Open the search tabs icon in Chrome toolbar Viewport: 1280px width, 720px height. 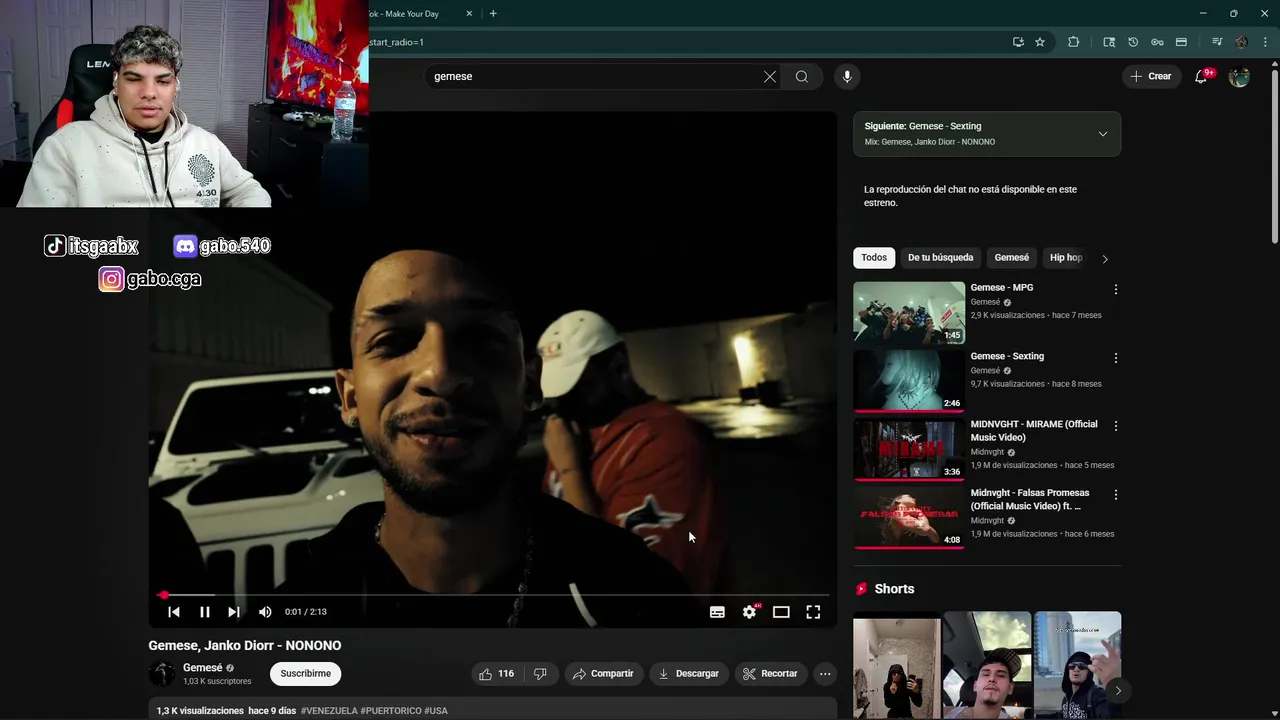(1109, 42)
